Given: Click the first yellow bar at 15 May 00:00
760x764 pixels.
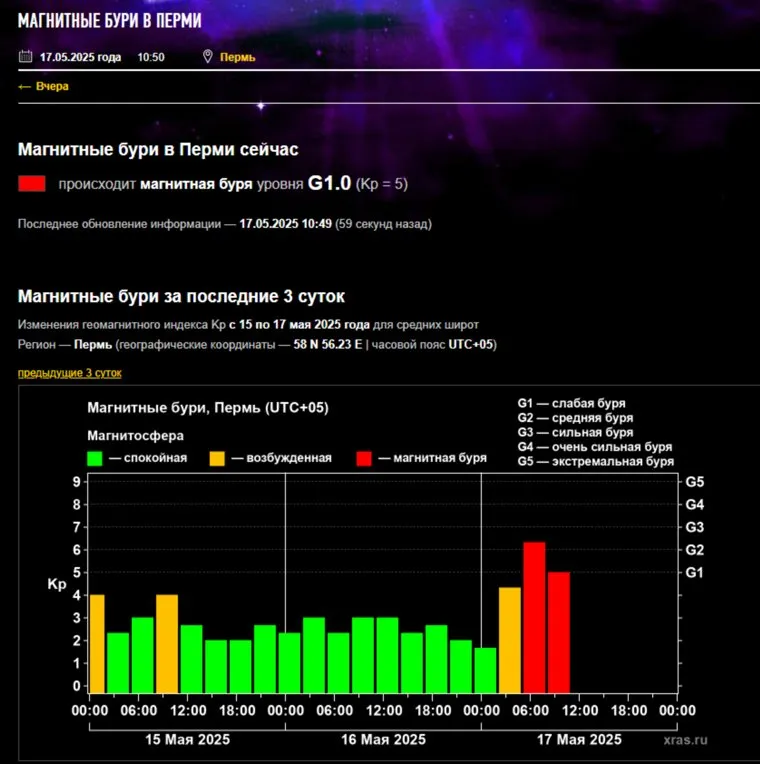Looking at the screenshot, I should point(96,643).
